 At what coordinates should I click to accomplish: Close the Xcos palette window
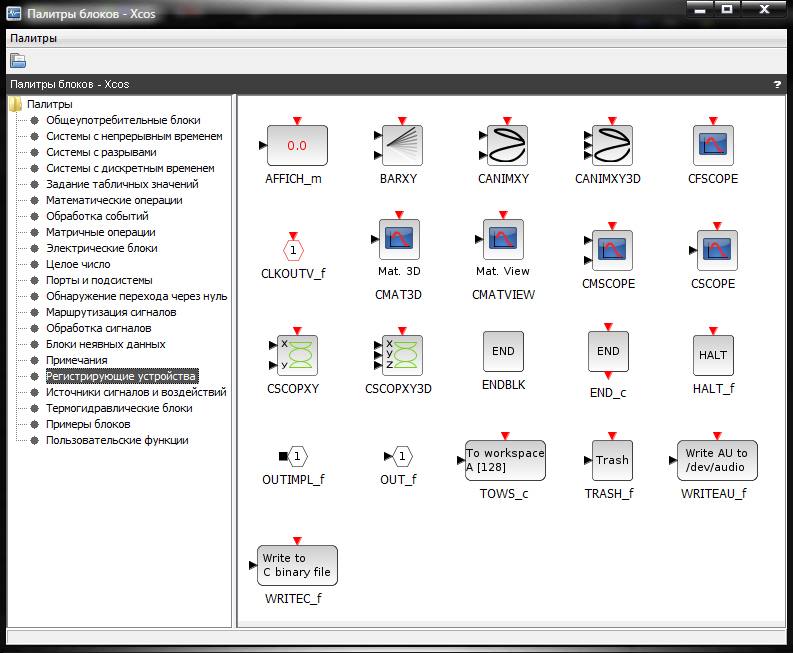point(764,10)
